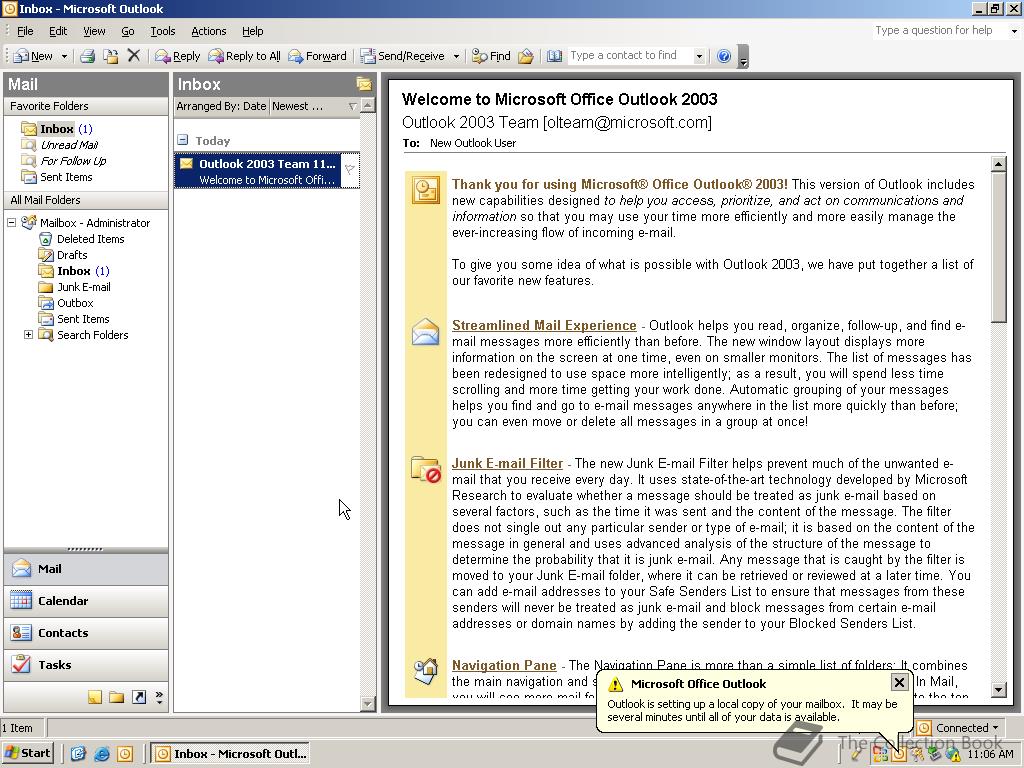Click the envelope icon beside Streamlined Mail Experience
Screen dimensions: 1024x768
tap(426, 332)
